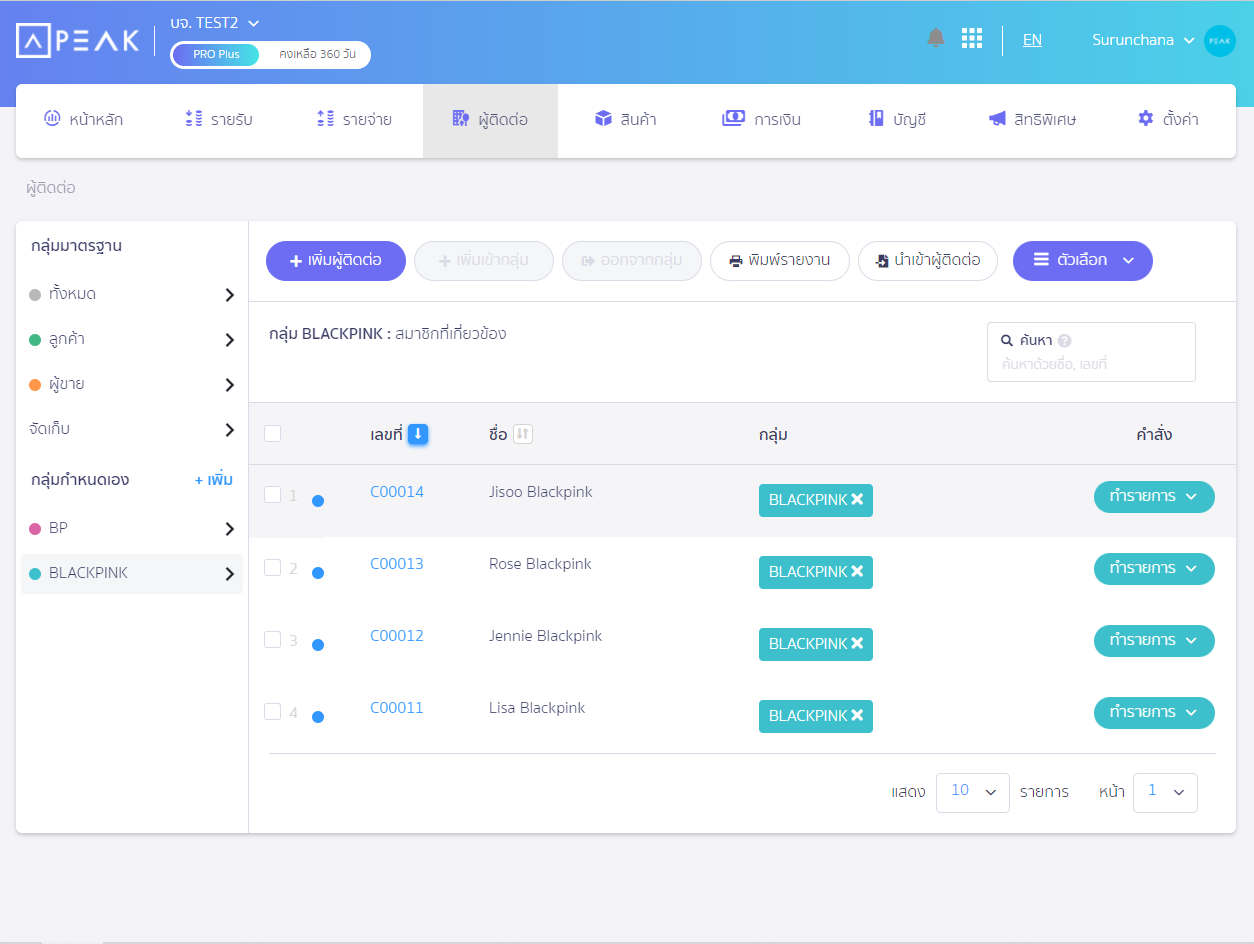Open the การเงิน finance tab
This screenshot has height=944, width=1254.
pos(762,120)
